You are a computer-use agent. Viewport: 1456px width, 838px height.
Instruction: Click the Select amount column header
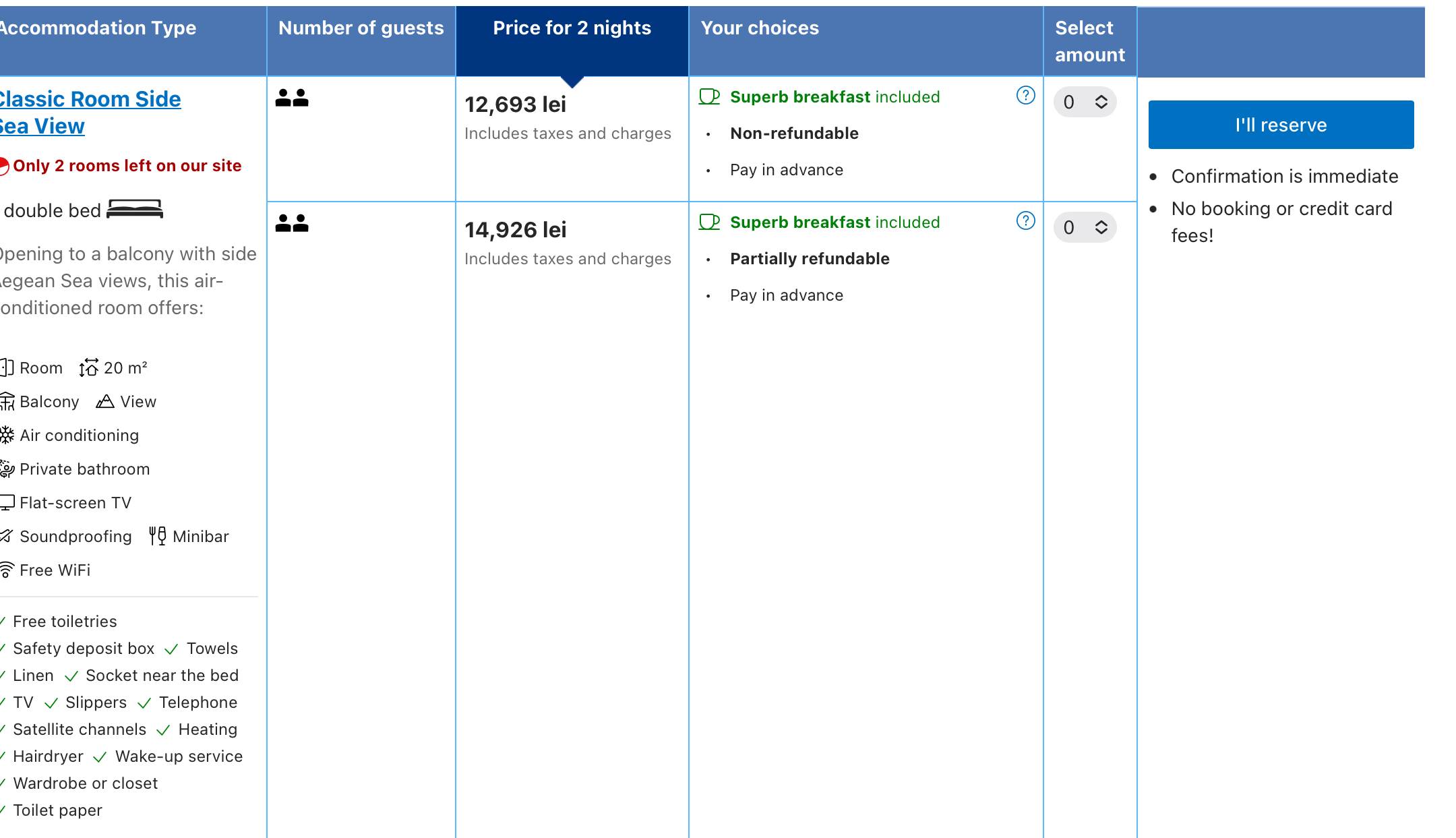point(1089,41)
